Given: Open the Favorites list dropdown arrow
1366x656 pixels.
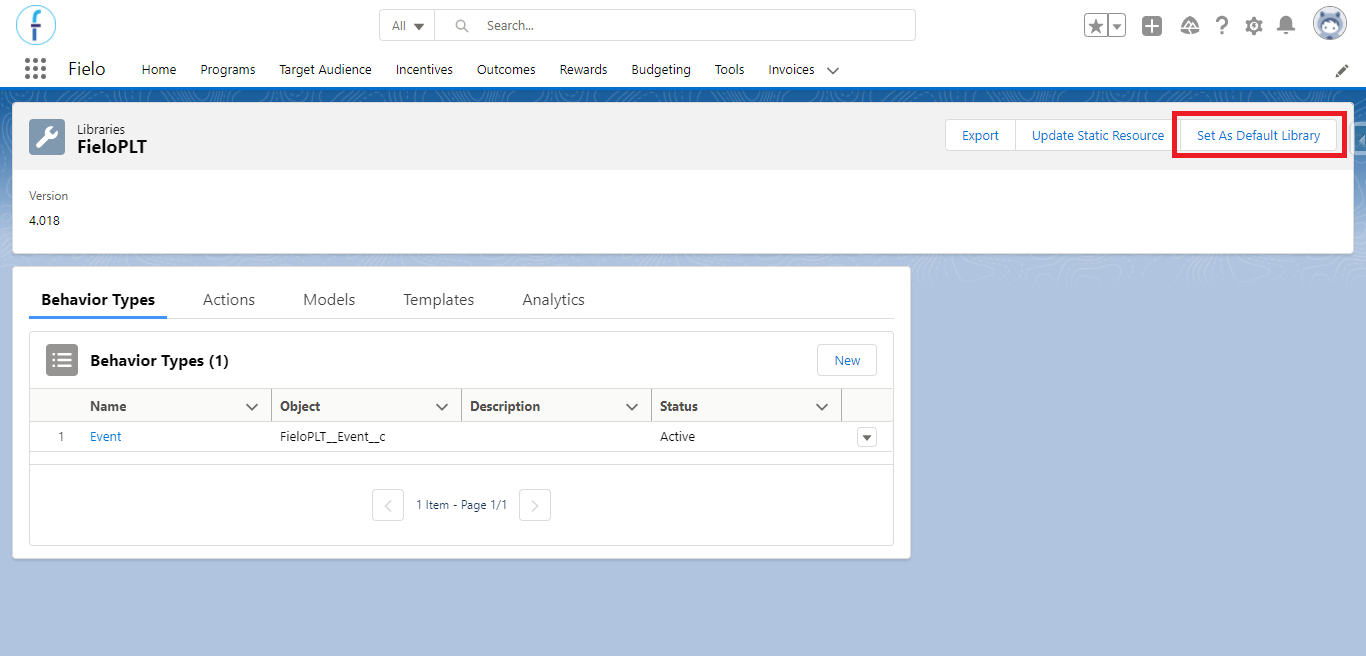Looking at the screenshot, I should (1117, 26).
